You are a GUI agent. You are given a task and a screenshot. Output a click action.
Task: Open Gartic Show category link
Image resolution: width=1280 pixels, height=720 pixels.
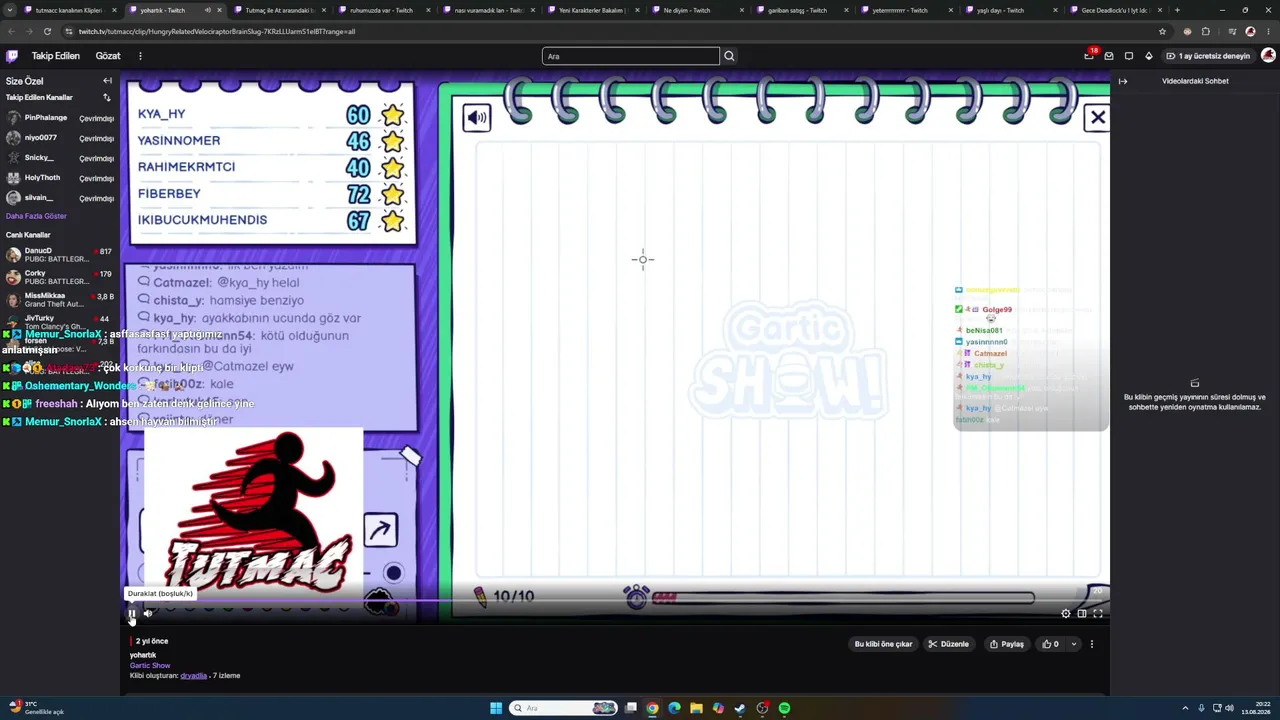pyautogui.click(x=150, y=665)
